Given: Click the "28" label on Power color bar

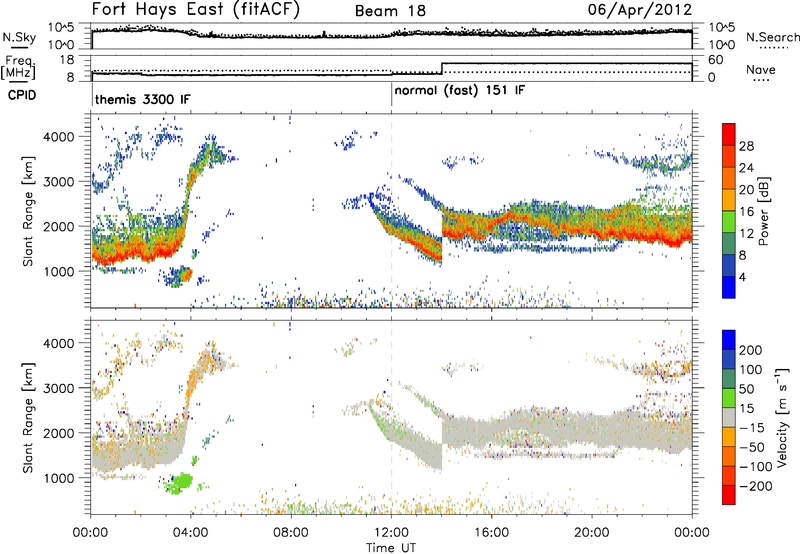Looking at the screenshot, I should [746, 146].
